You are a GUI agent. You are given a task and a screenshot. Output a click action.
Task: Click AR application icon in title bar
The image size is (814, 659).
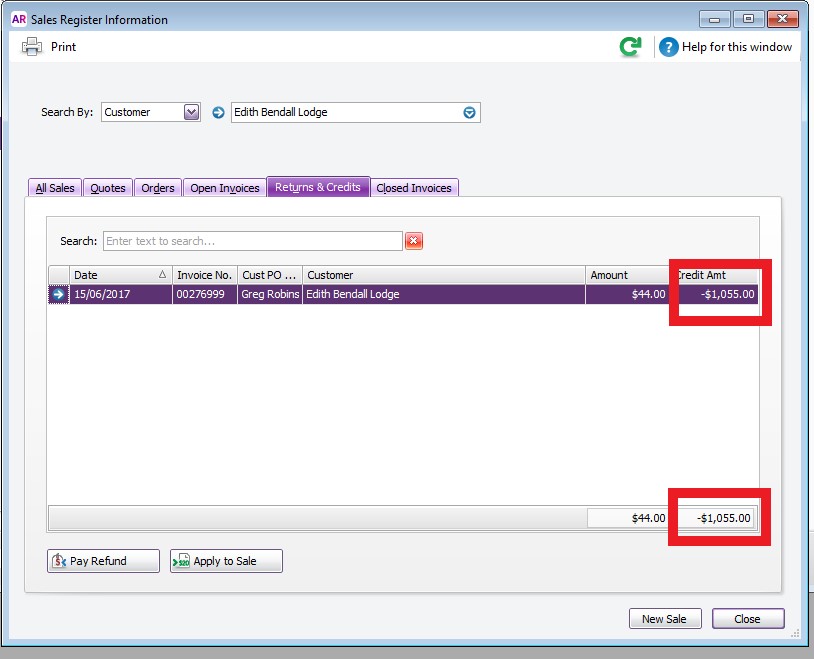point(19,19)
